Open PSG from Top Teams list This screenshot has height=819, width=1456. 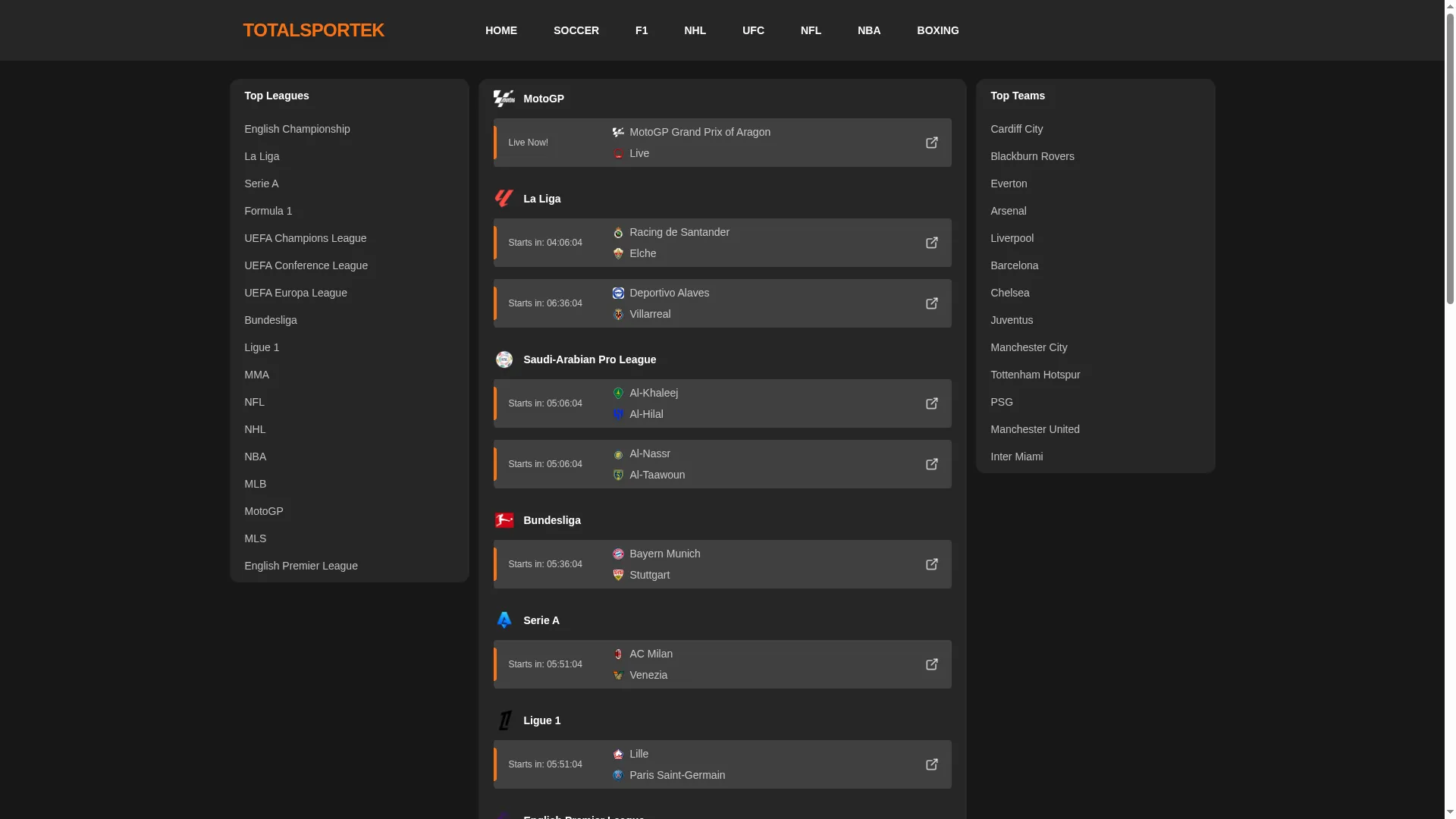[1002, 402]
